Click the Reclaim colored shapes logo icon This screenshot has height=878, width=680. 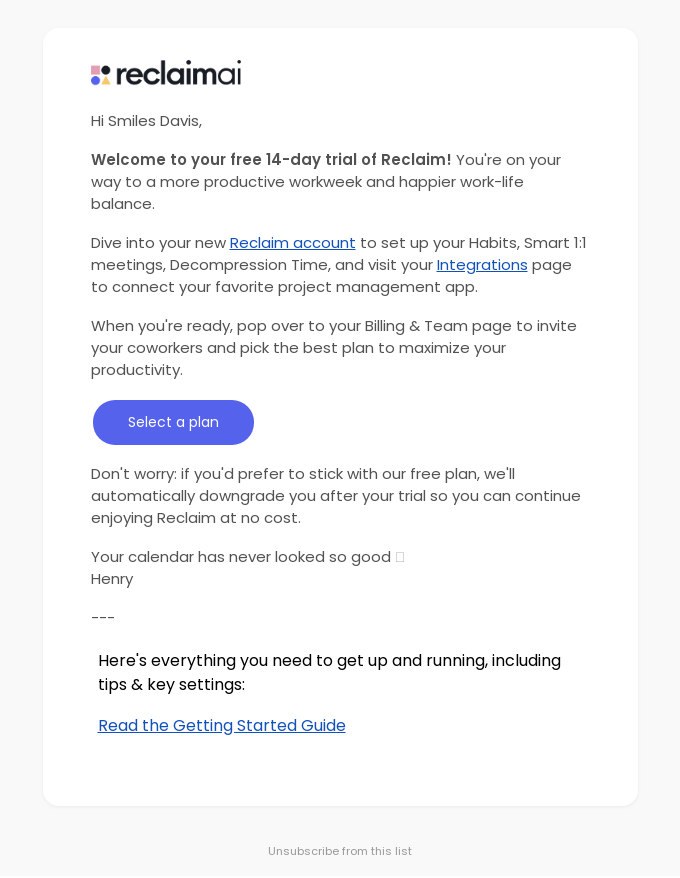click(101, 74)
